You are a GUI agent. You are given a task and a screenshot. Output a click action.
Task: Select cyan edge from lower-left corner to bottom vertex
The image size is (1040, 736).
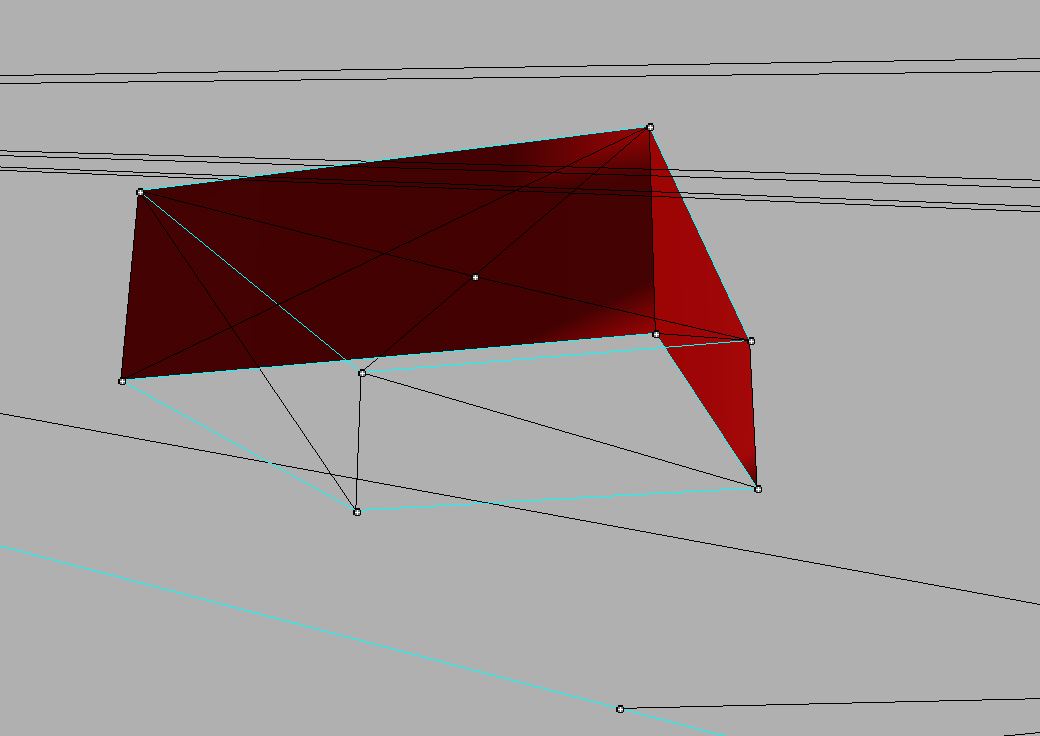pyautogui.click(x=240, y=447)
